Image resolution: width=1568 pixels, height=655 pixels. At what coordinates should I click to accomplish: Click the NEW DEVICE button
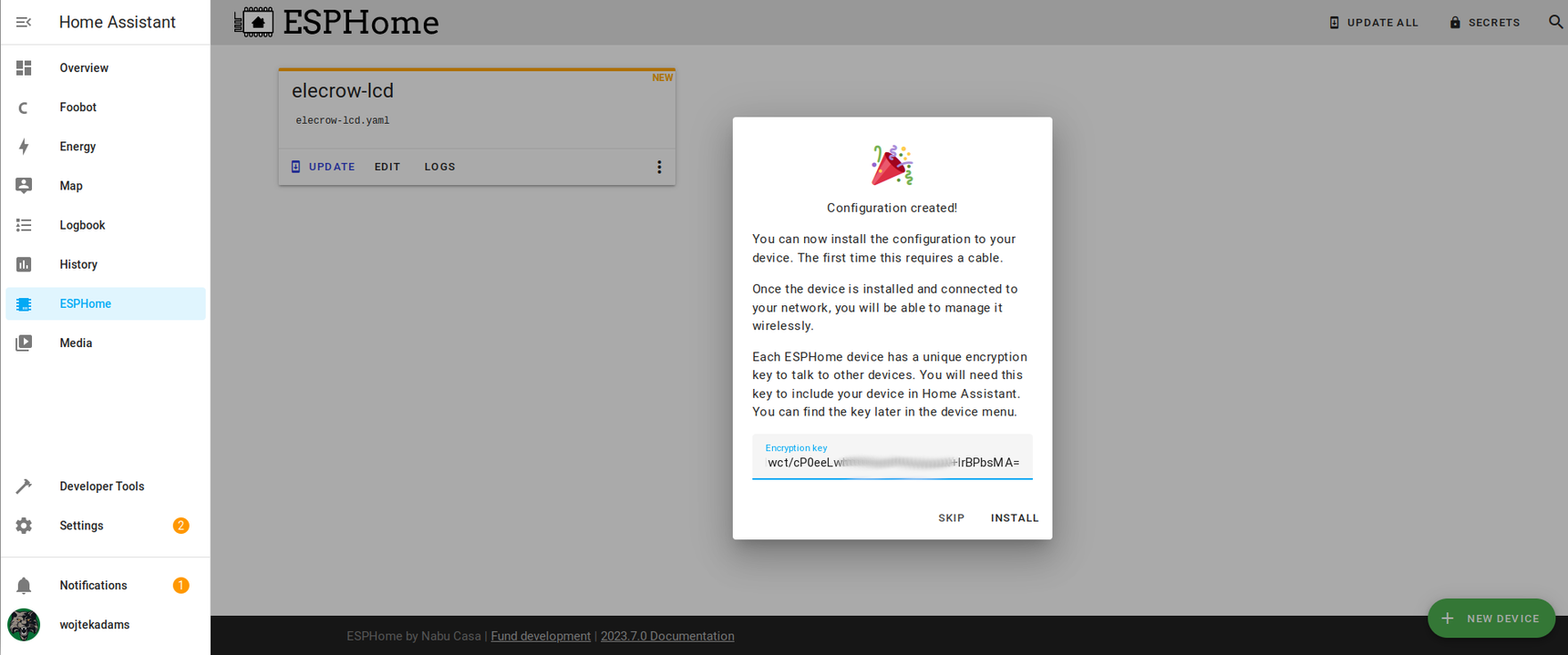click(x=1491, y=619)
